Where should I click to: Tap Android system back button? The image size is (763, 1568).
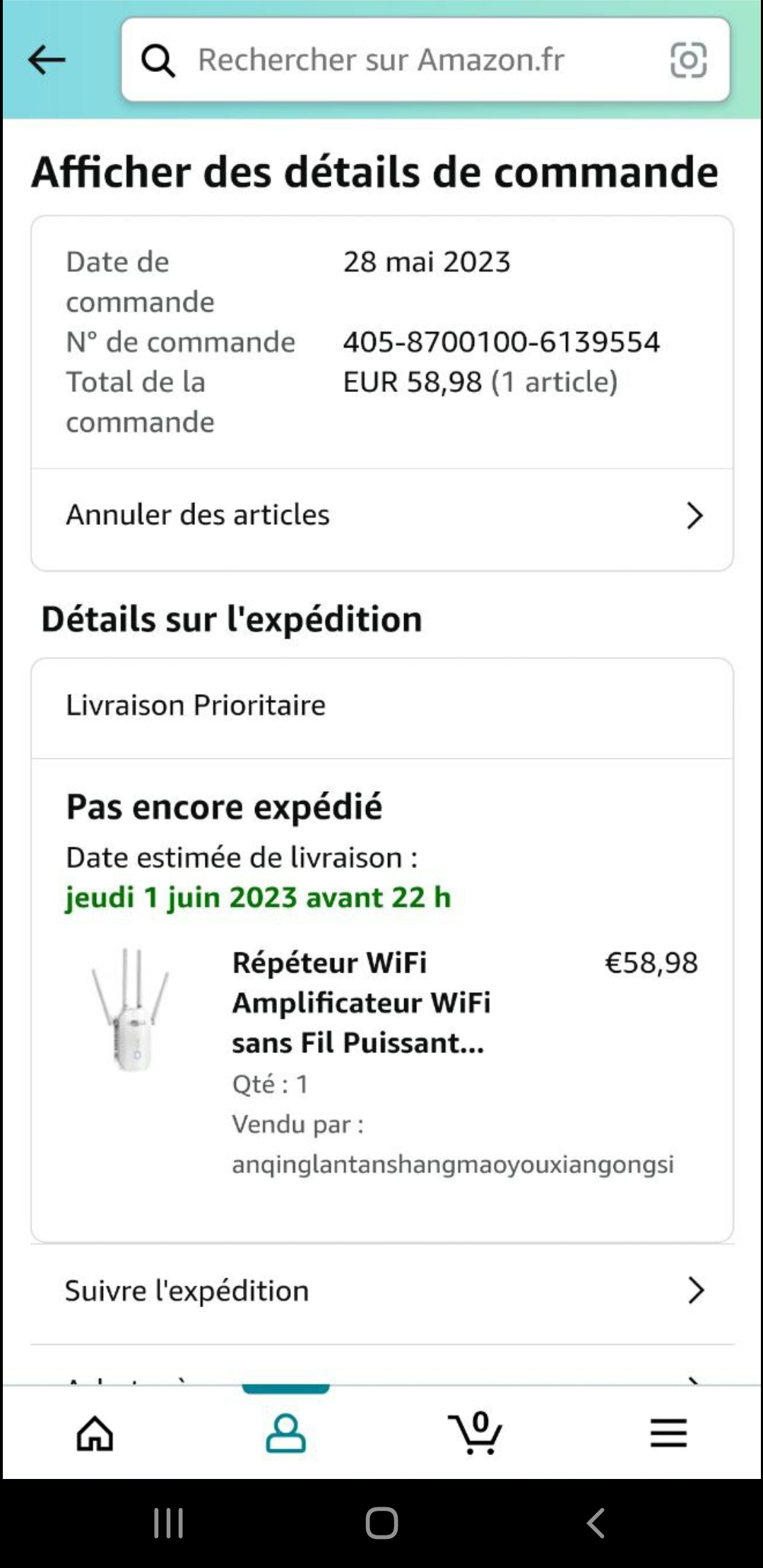click(596, 1523)
